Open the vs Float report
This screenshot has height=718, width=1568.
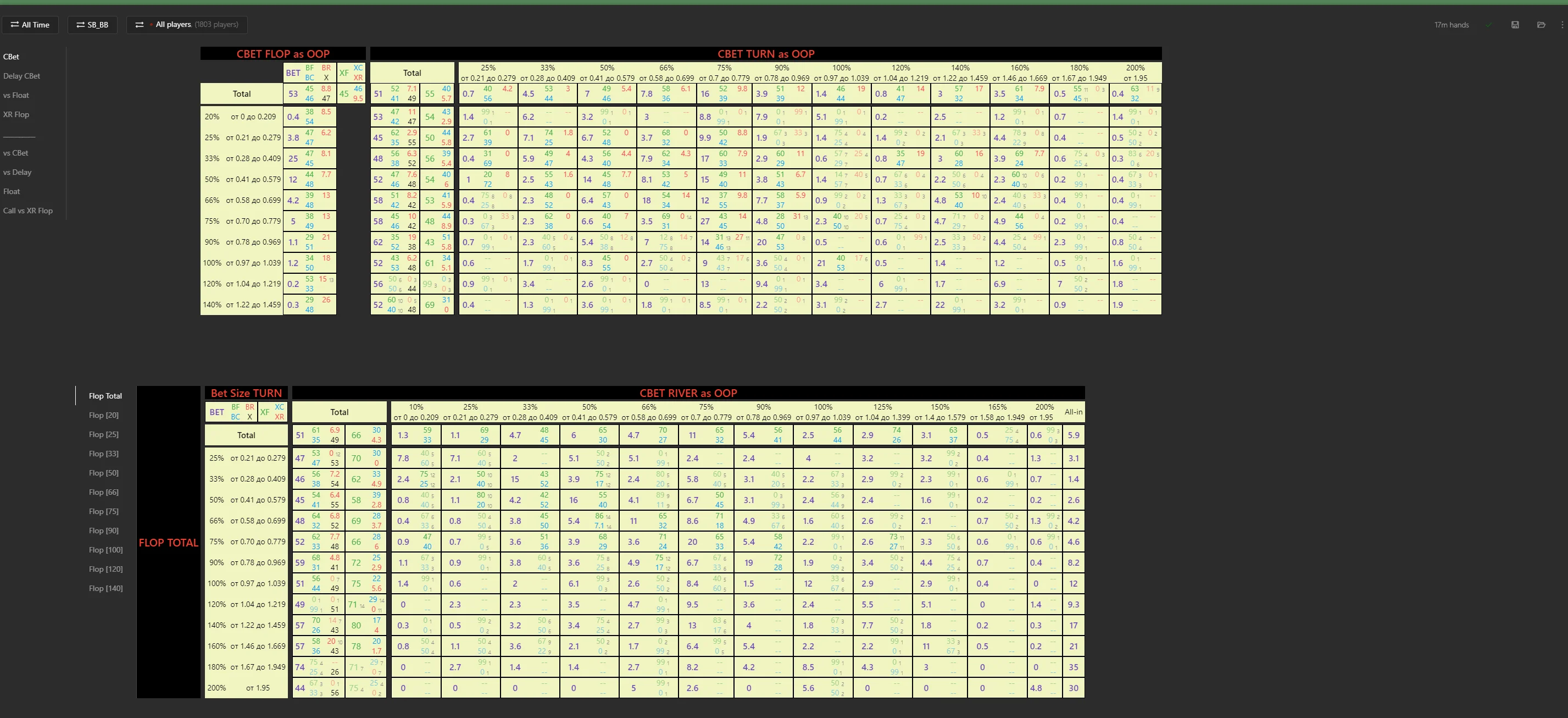pos(16,96)
